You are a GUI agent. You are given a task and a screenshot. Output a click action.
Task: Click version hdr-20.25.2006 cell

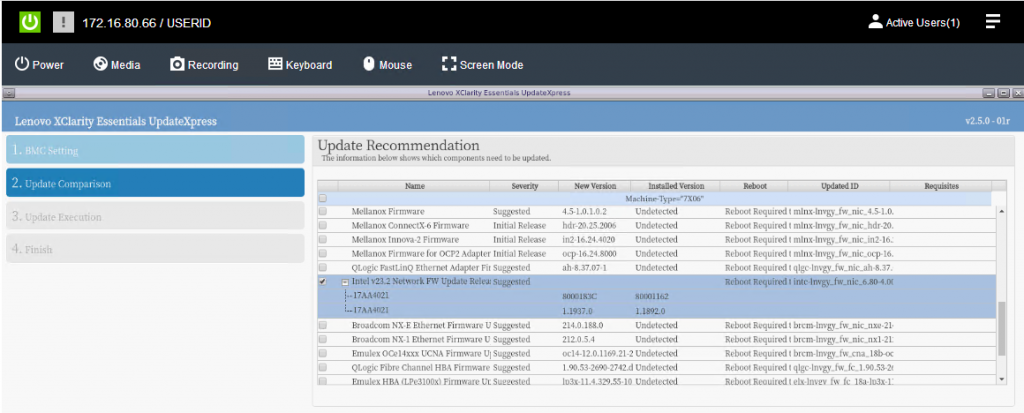(588, 225)
